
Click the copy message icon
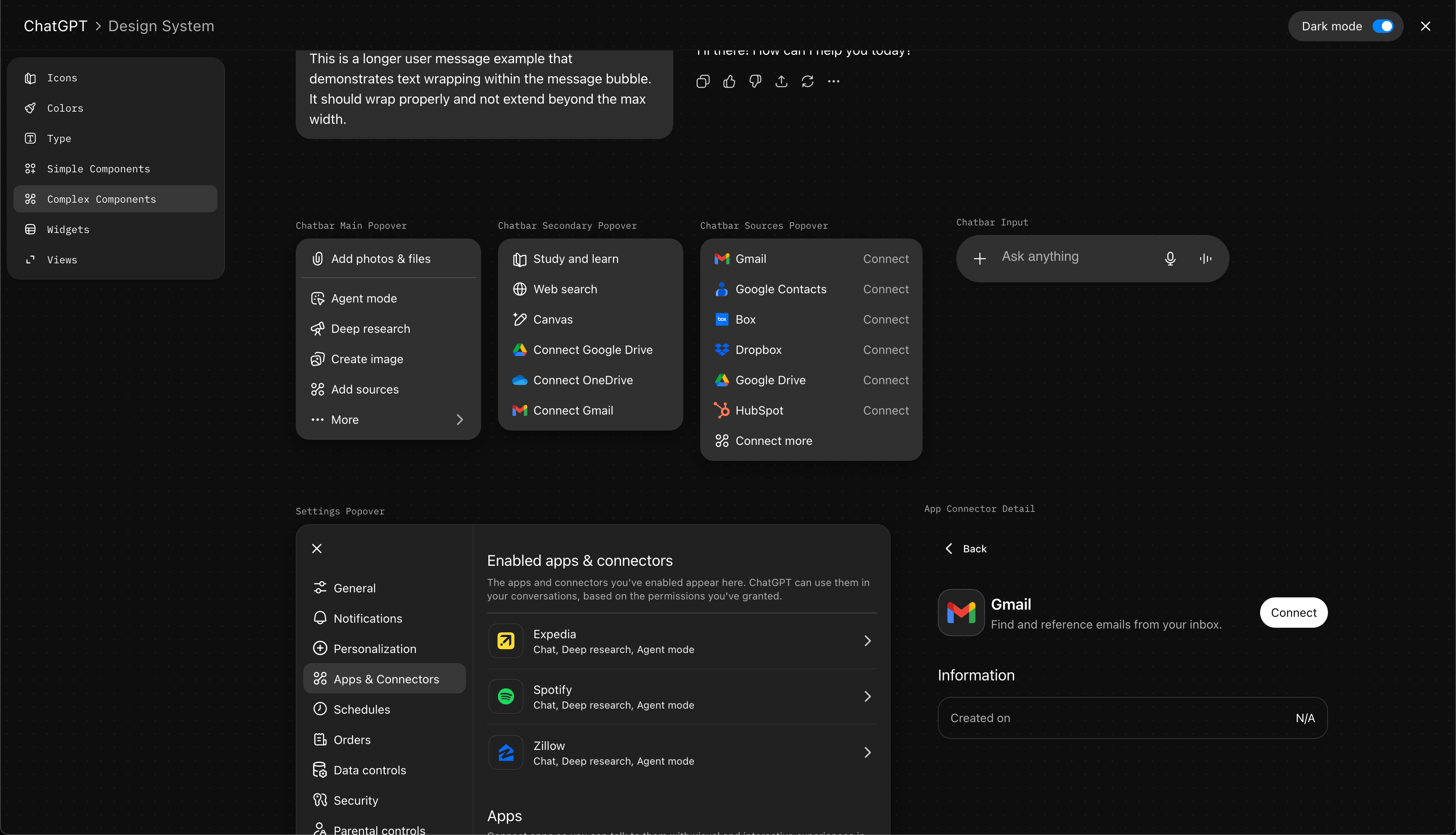(702, 81)
